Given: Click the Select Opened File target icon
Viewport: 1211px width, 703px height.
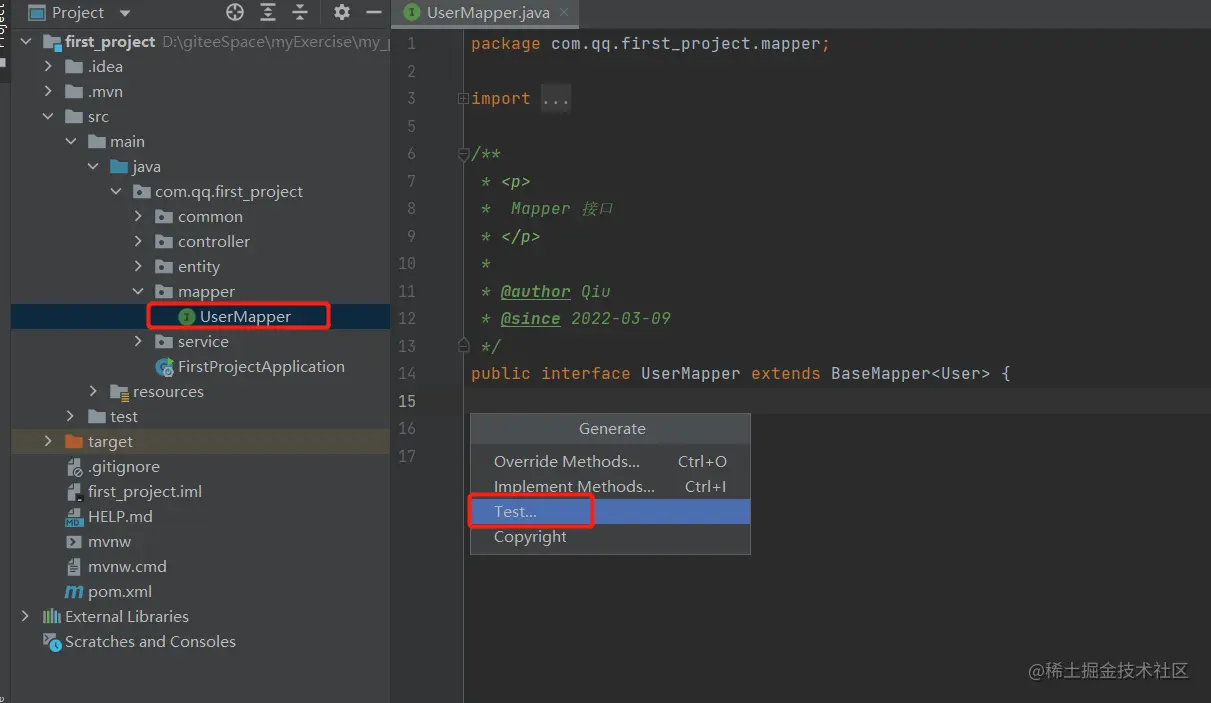Looking at the screenshot, I should click(x=235, y=12).
